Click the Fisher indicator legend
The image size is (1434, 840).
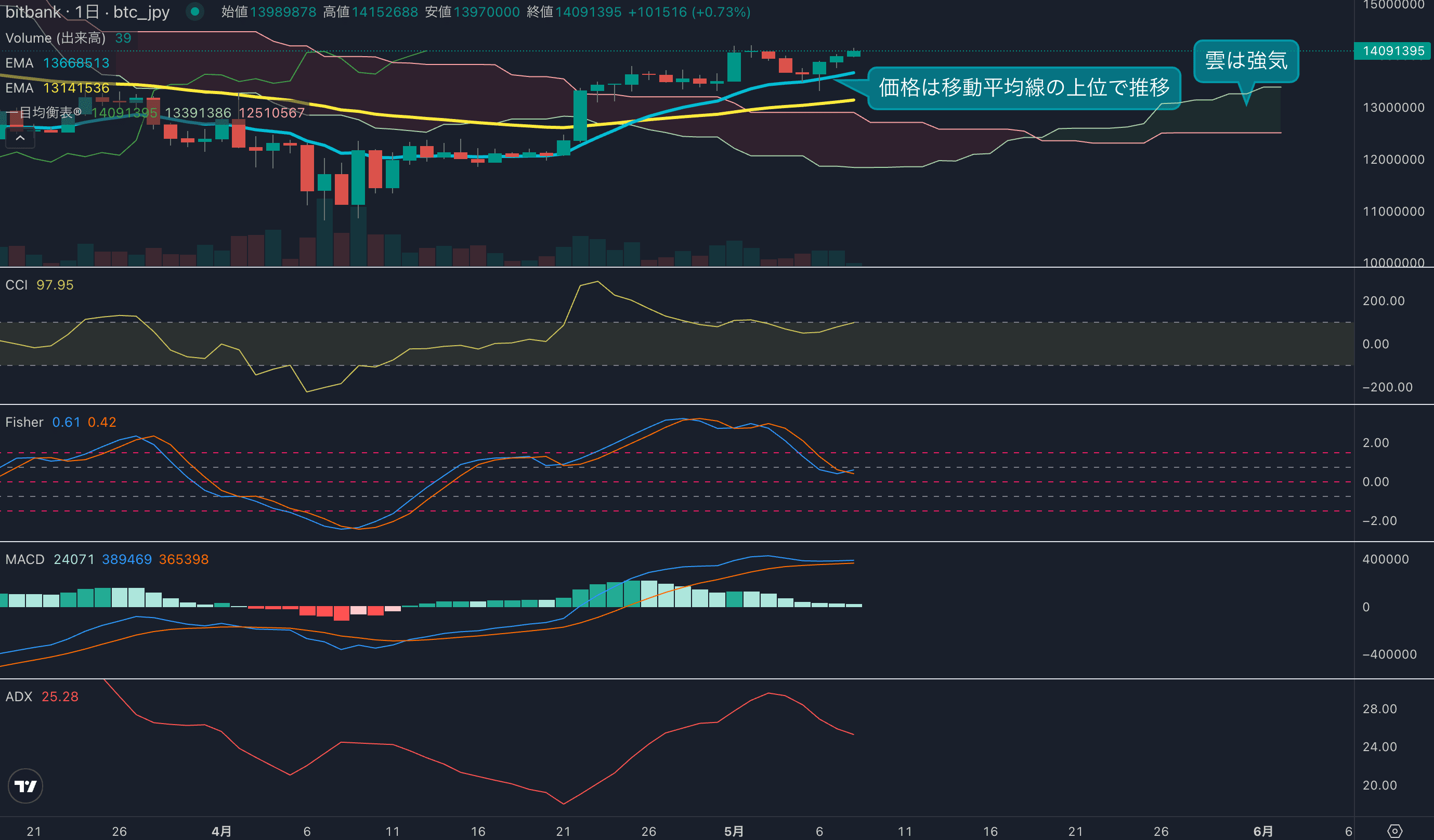coord(24,422)
